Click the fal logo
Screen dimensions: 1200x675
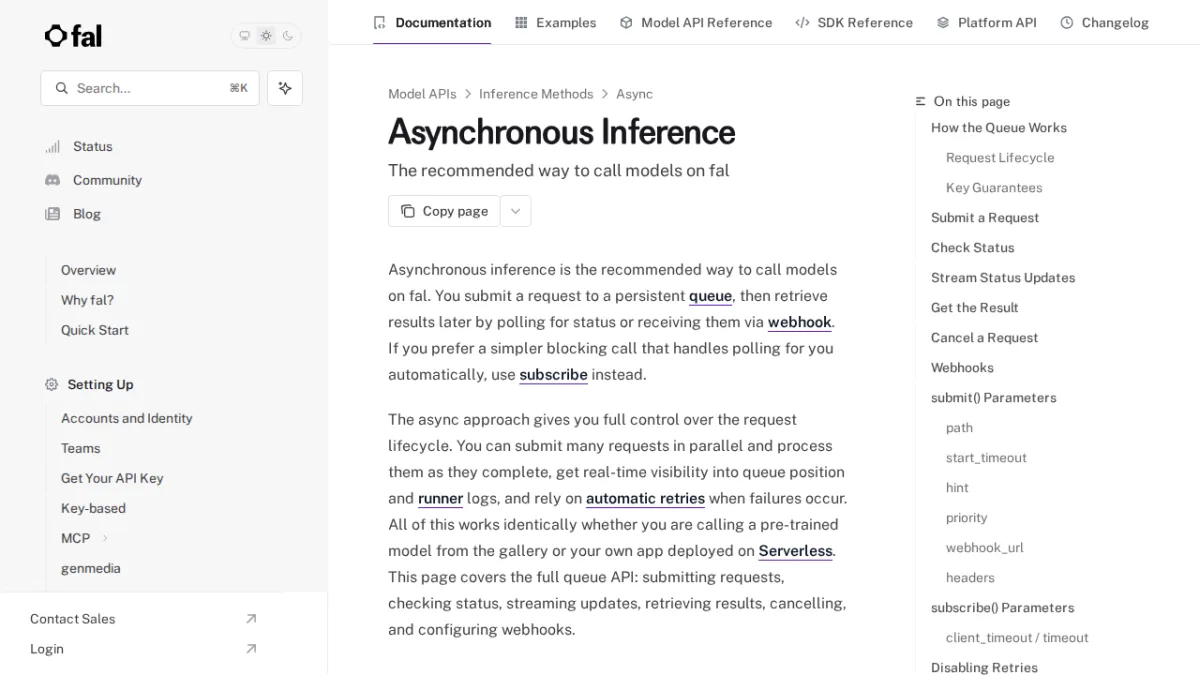73,36
